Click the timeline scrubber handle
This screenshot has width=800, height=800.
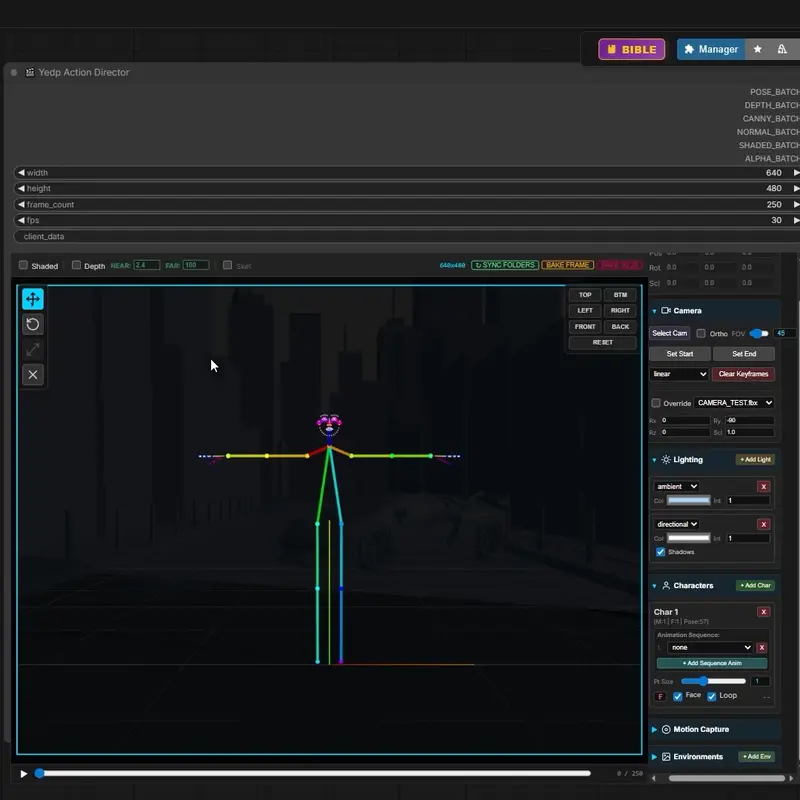pos(39,773)
